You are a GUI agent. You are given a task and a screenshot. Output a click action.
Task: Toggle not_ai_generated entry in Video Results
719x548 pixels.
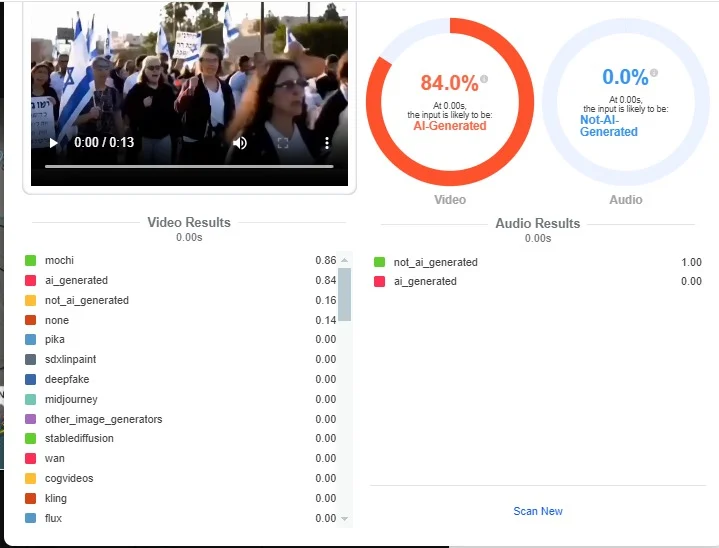coord(86,300)
